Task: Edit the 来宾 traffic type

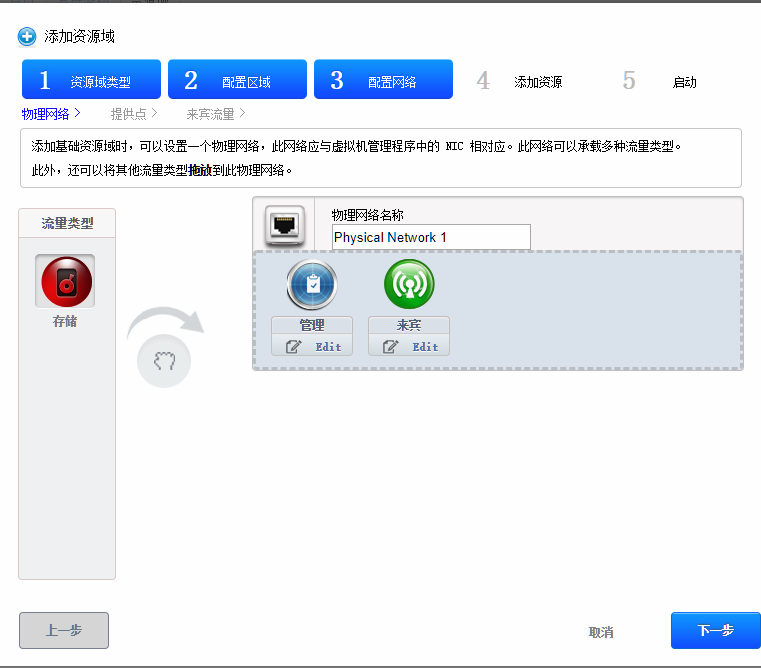Action: [409, 347]
